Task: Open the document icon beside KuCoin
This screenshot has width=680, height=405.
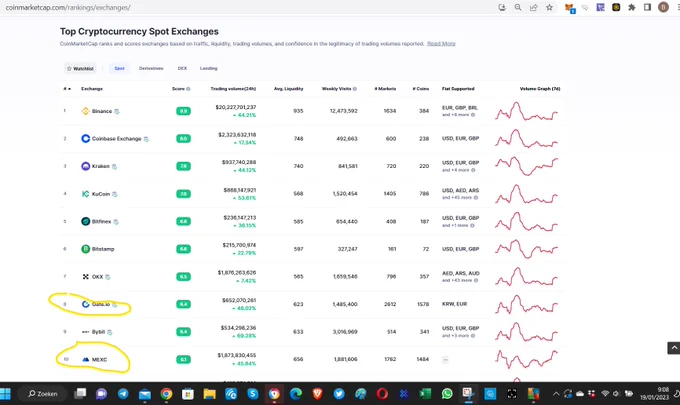Action: coord(115,194)
